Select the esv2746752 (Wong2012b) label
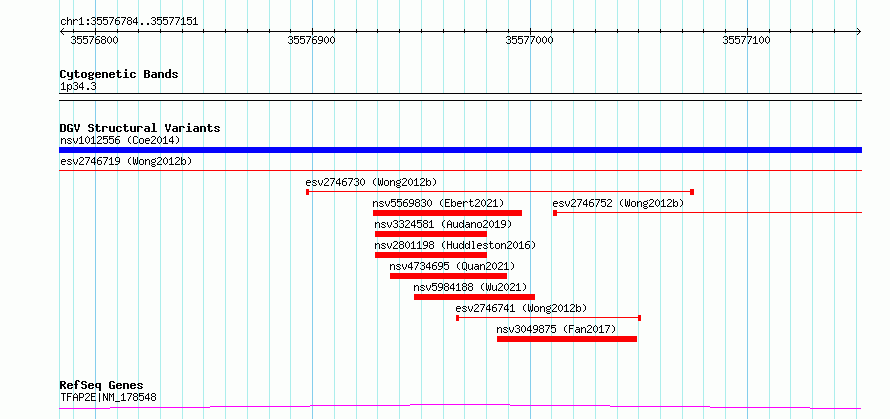The width and height of the screenshot is (890, 419). (618, 203)
